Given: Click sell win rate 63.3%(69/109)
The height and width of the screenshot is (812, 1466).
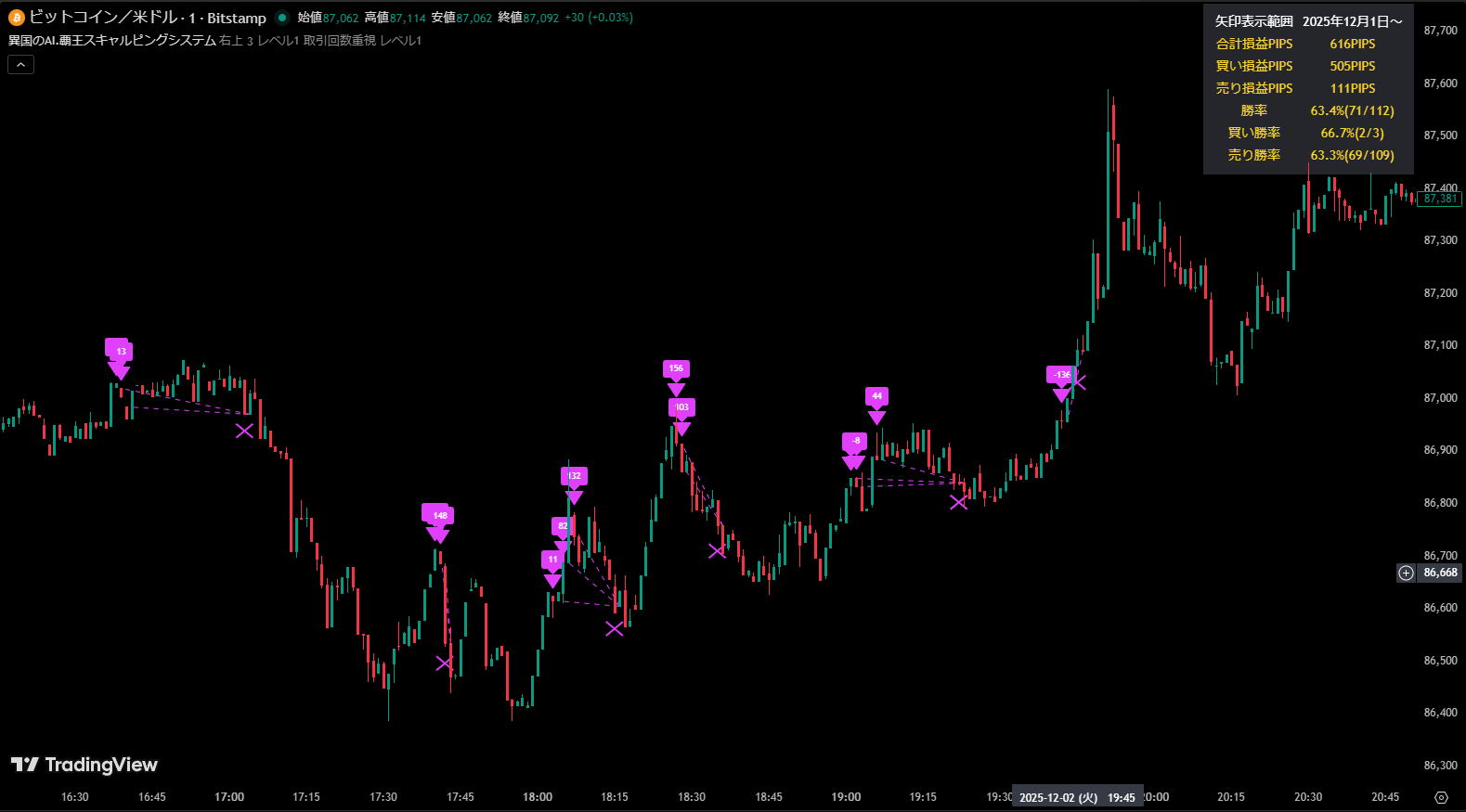Looking at the screenshot, I should coord(1353,155).
